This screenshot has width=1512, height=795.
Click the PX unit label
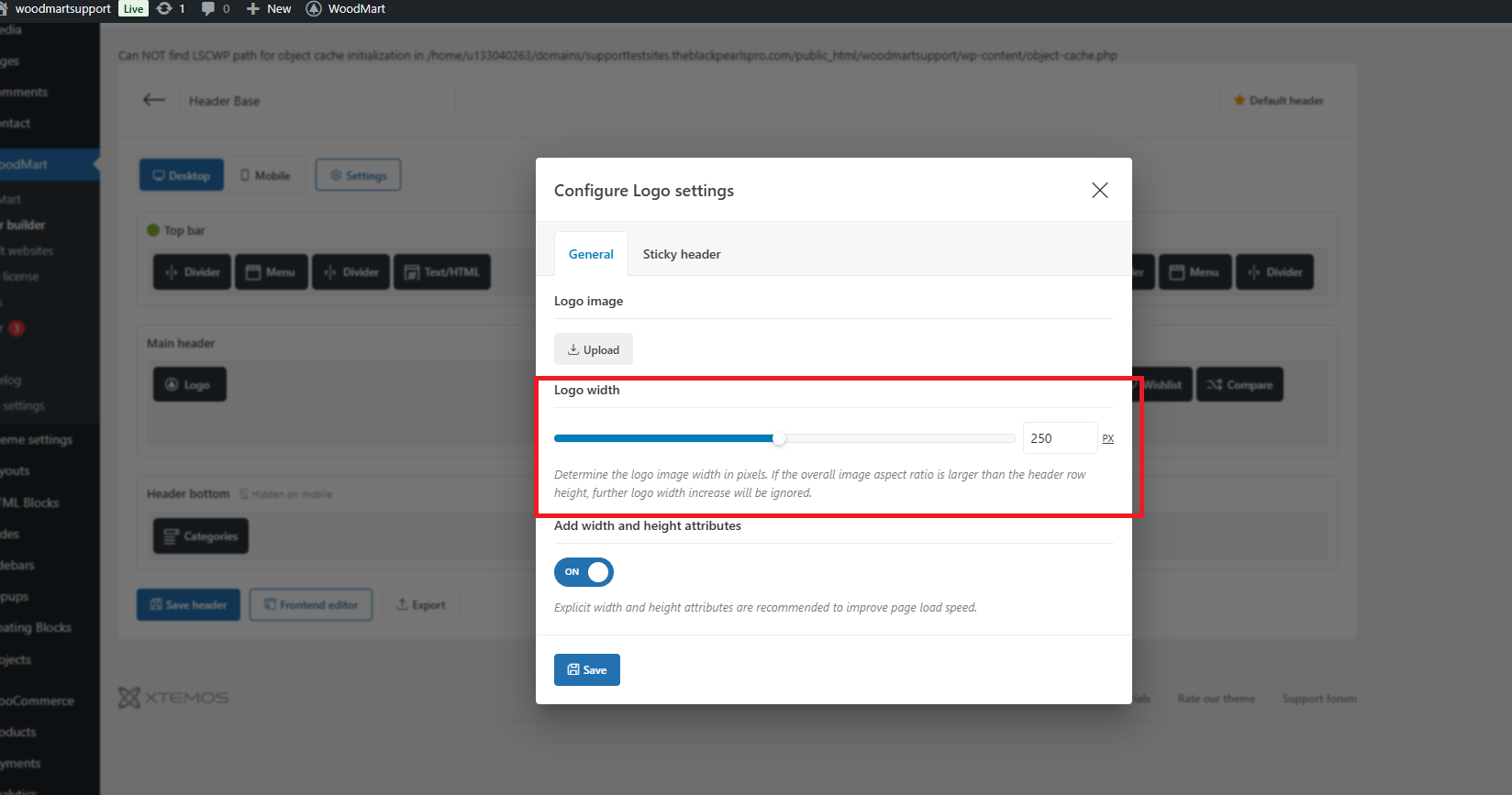[1108, 438]
